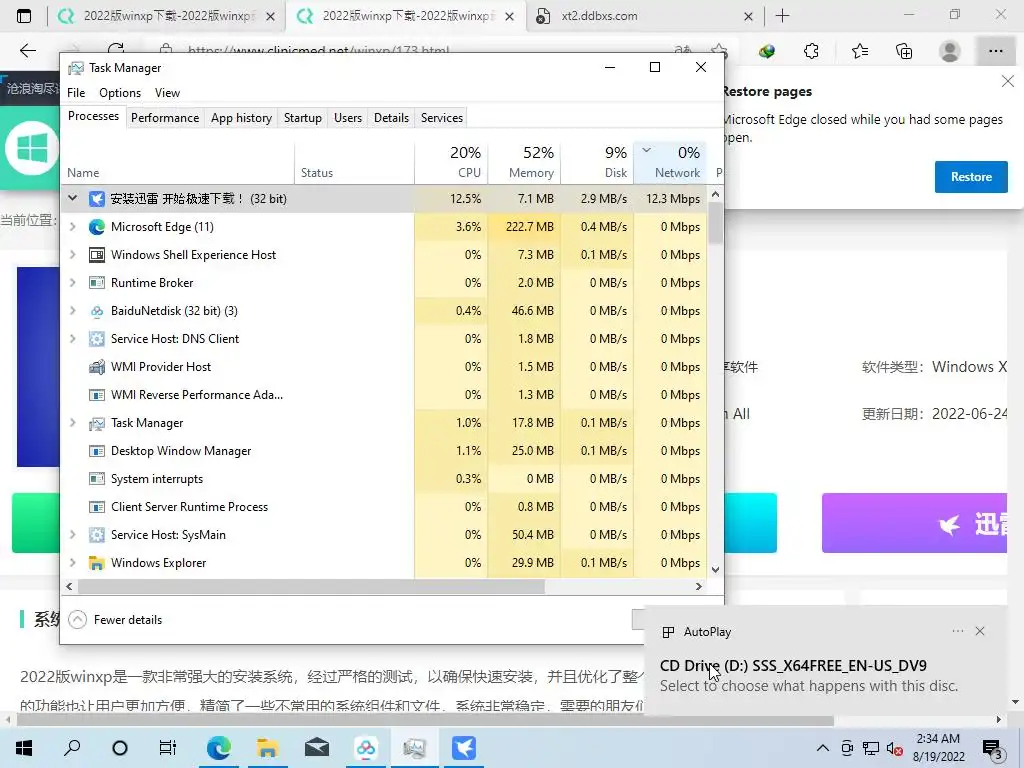Expand the BaiduNetdisk (32 bit) group
1024x768 pixels.
(x=72, y=311)
